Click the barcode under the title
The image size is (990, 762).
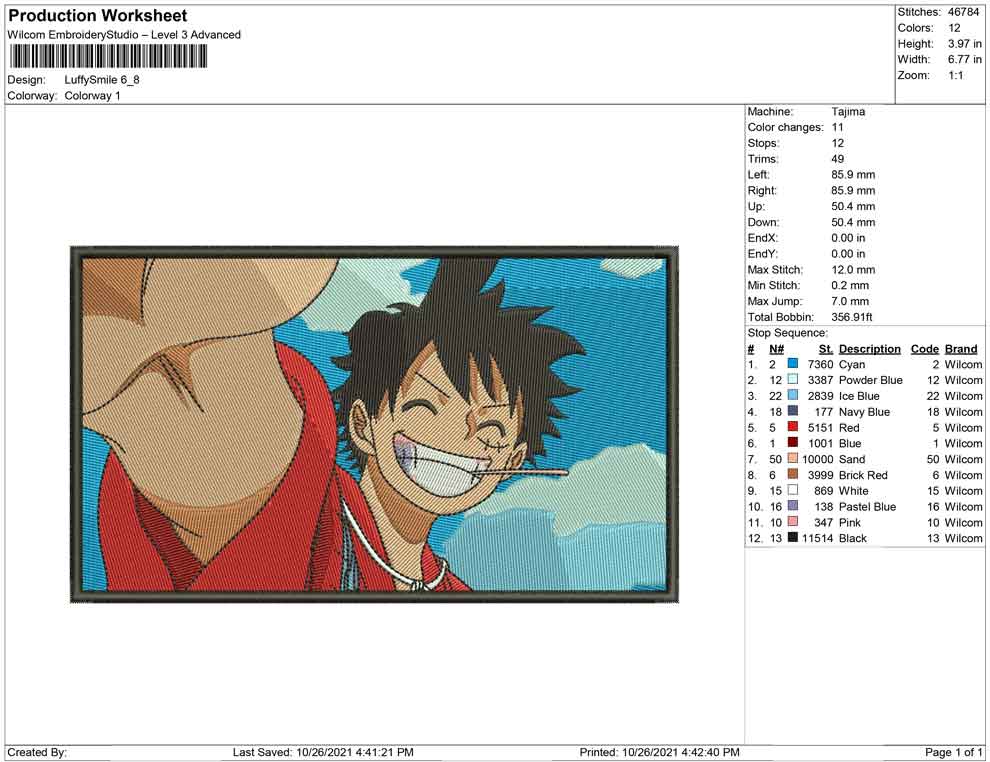(x=108, y=56)
